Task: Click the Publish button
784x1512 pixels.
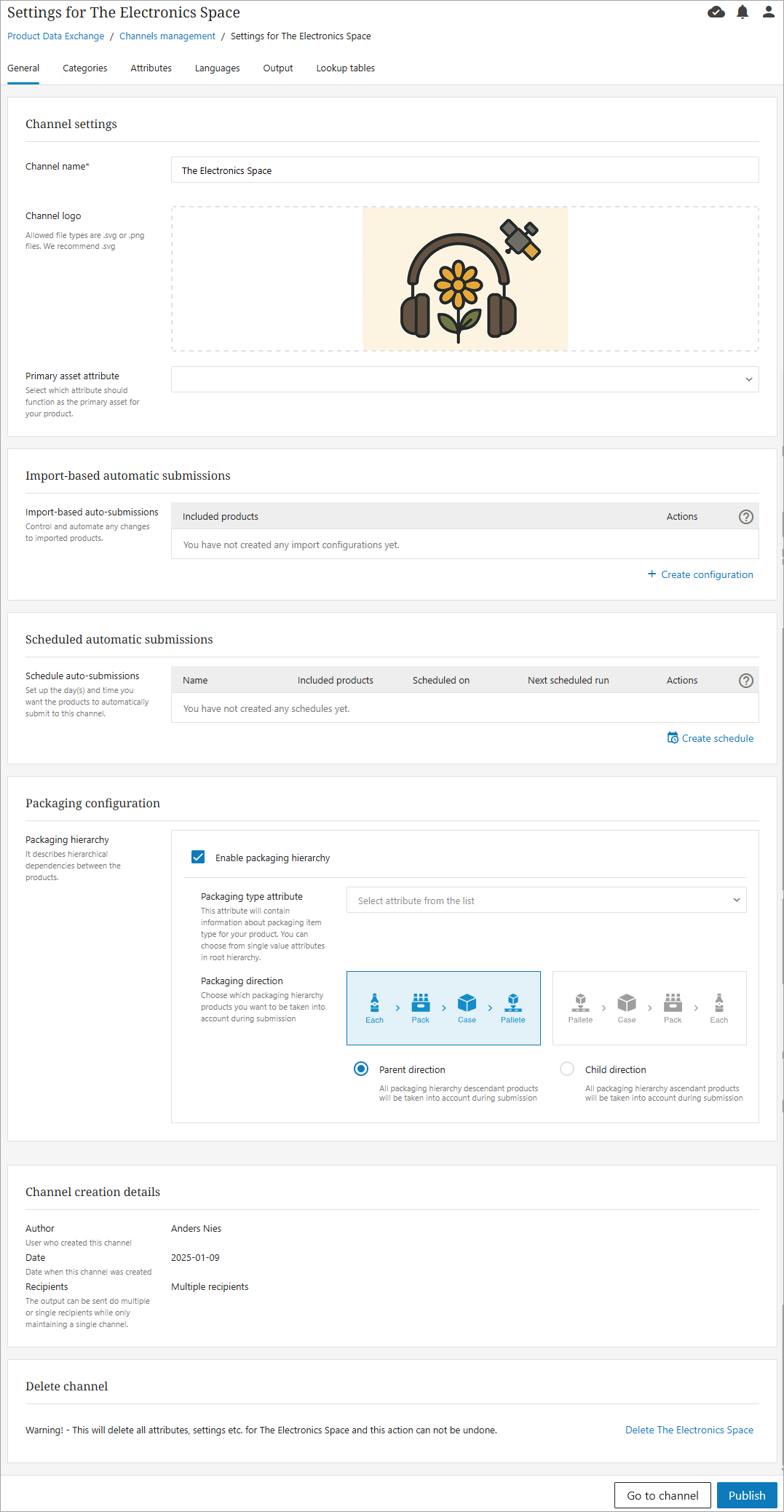Action: click(746, 1495)
